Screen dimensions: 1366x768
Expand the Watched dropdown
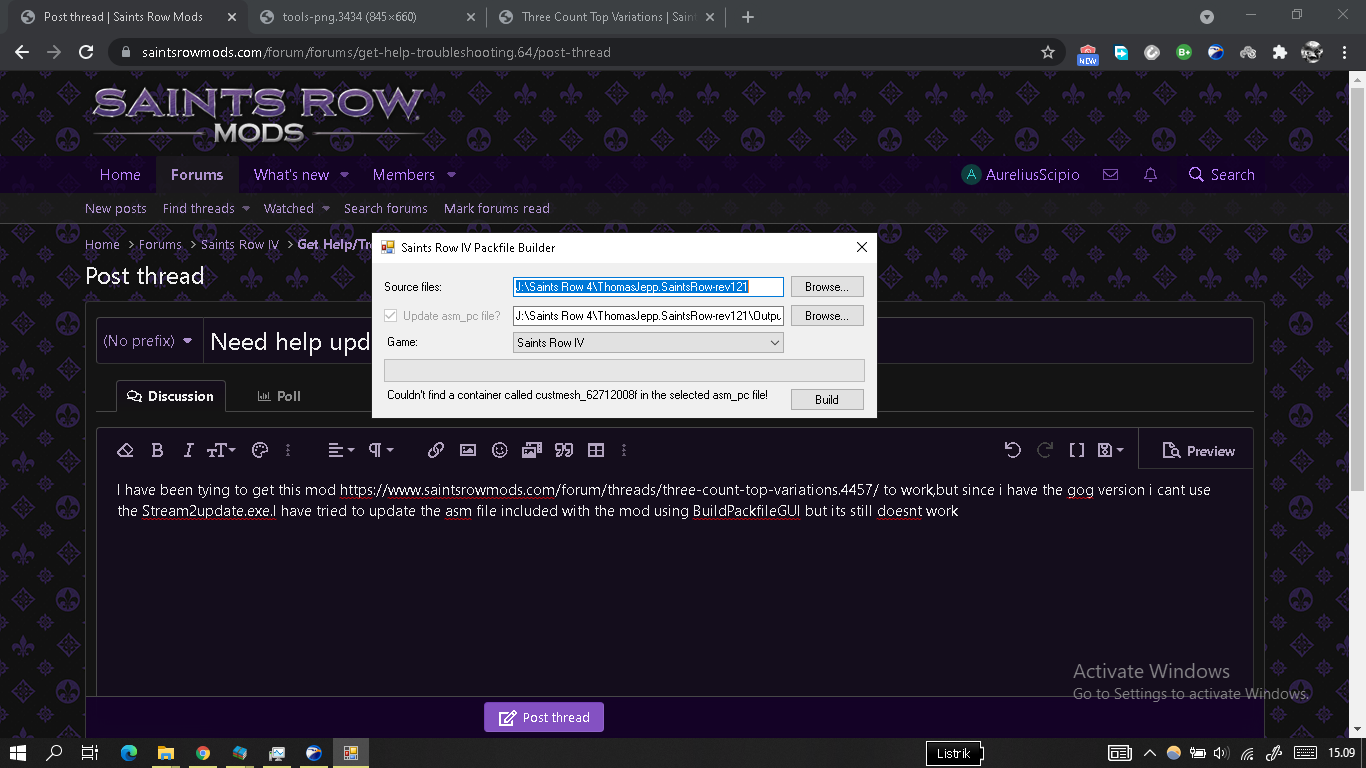(x=325, y=209)
